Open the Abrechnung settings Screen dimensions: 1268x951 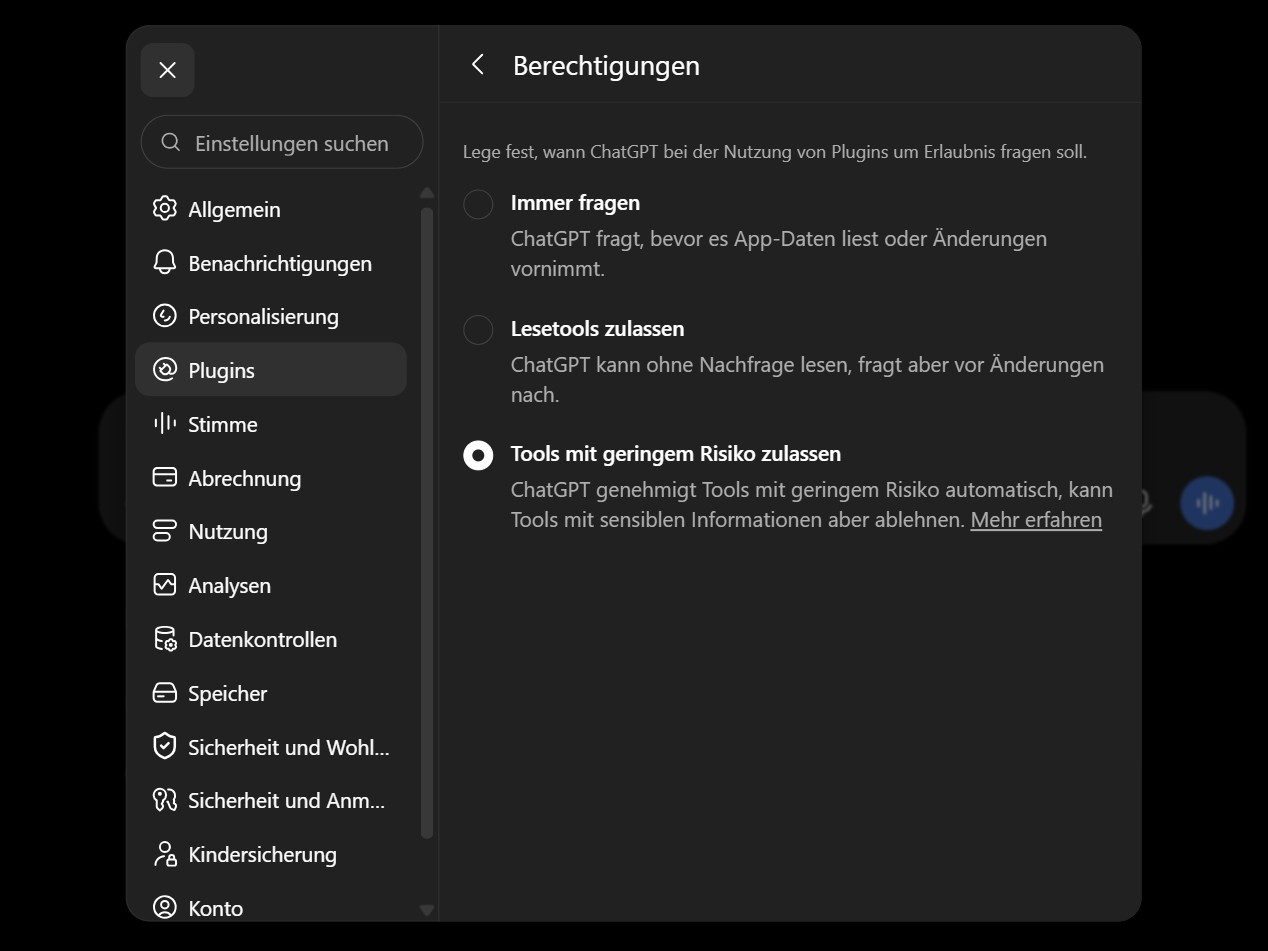(x=270, y=478)
